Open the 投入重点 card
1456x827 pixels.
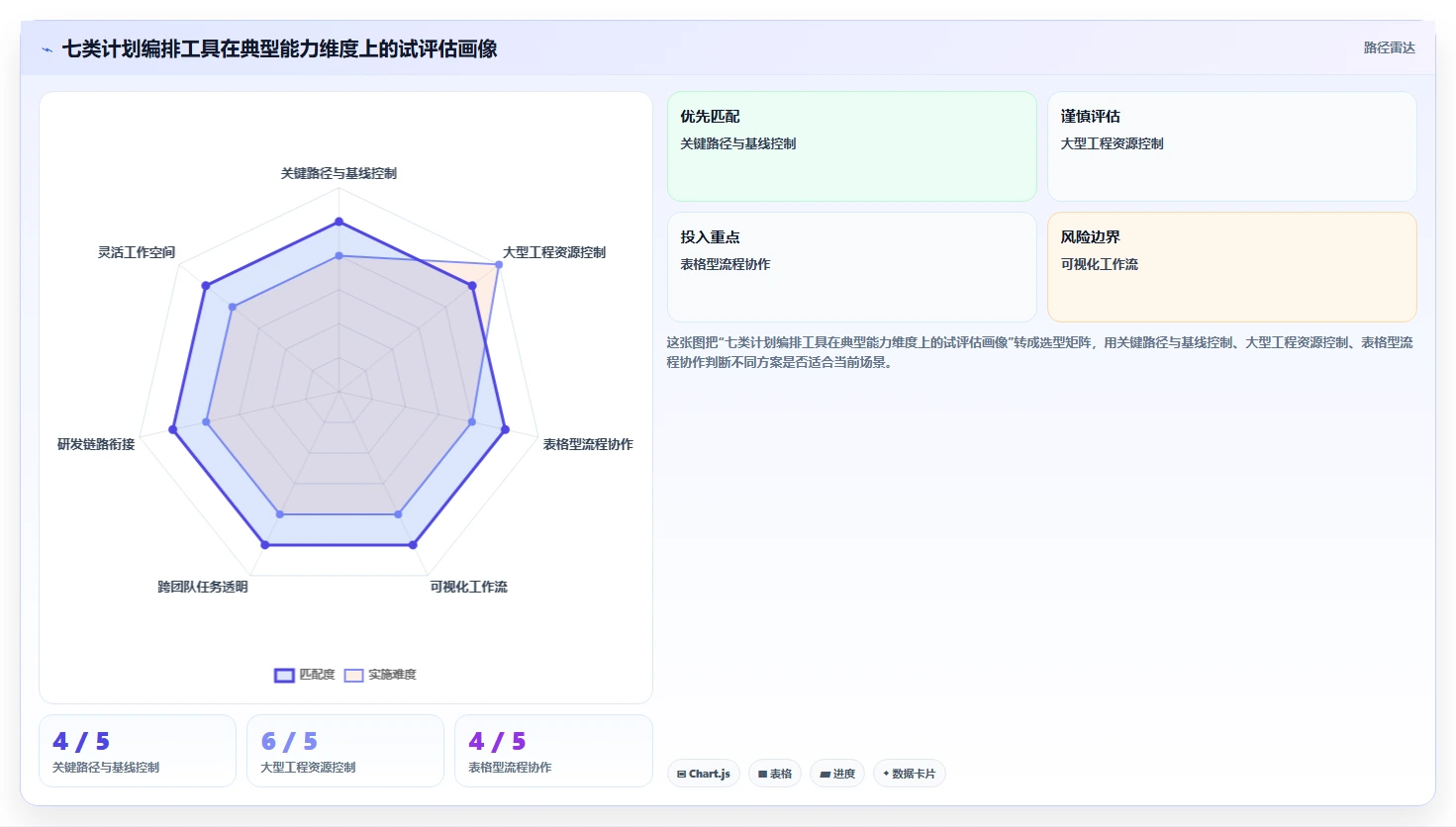(851, 267)
